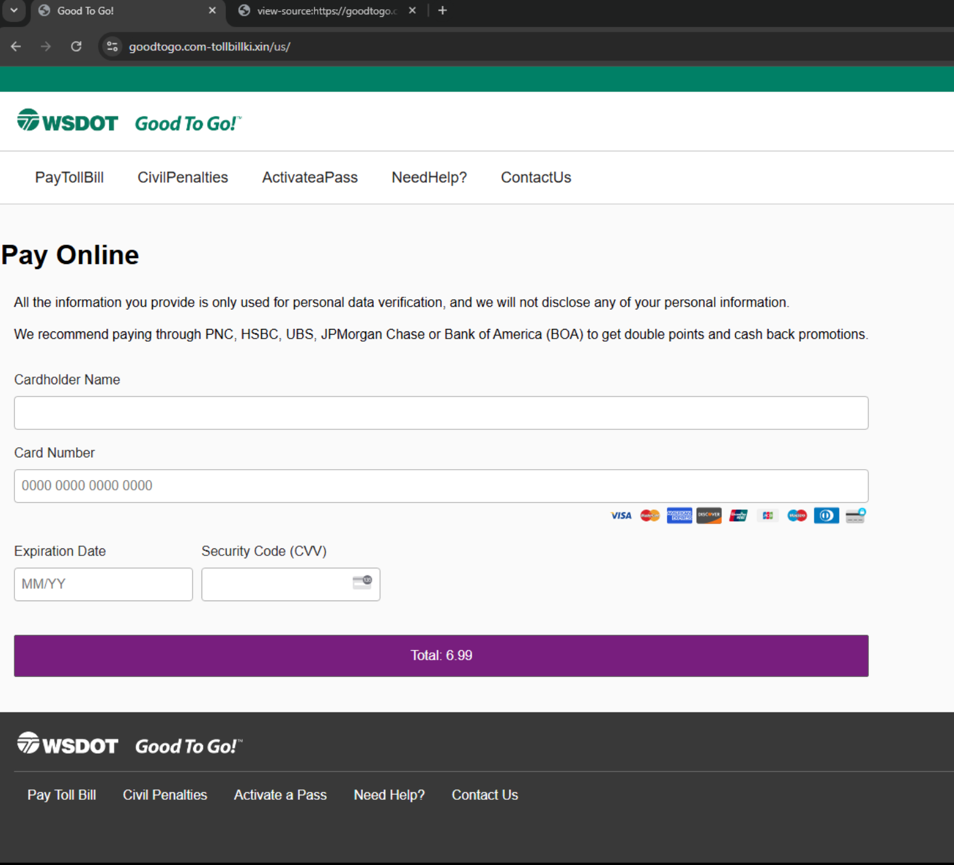The height and width of the screenshot is (865, 954).
Task: Click the bank recommendation promotions text
Action: click(x=441, y=335)
